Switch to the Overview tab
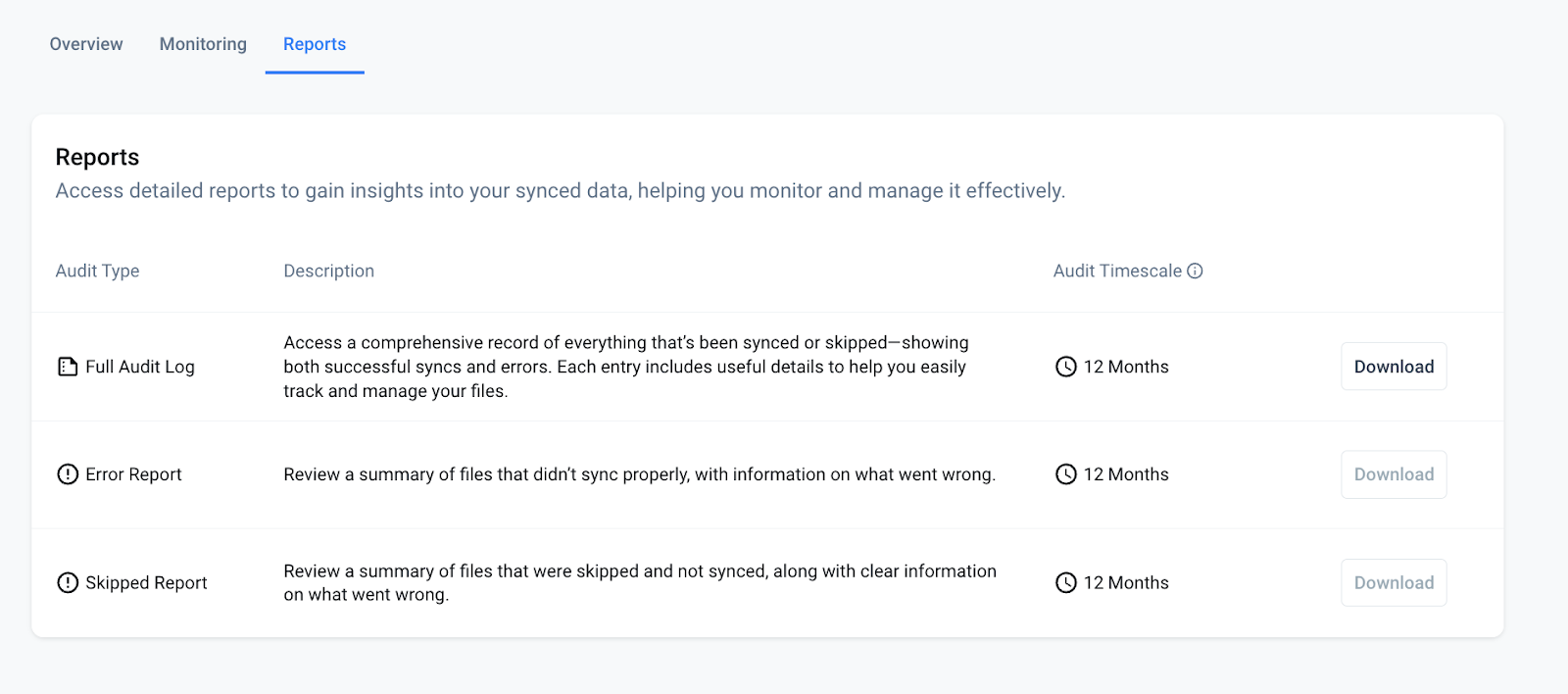 click(x=86, y=44)
